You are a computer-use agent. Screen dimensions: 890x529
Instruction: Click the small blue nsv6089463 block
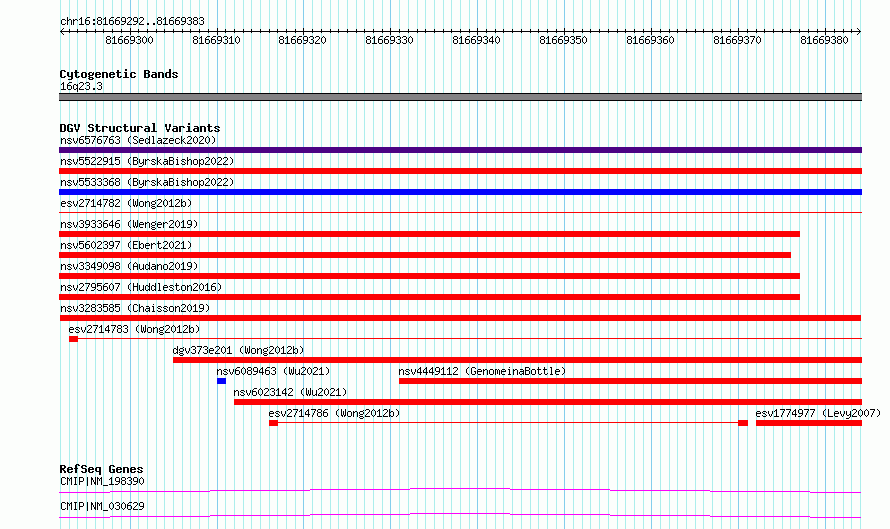[x=221, y=381]
